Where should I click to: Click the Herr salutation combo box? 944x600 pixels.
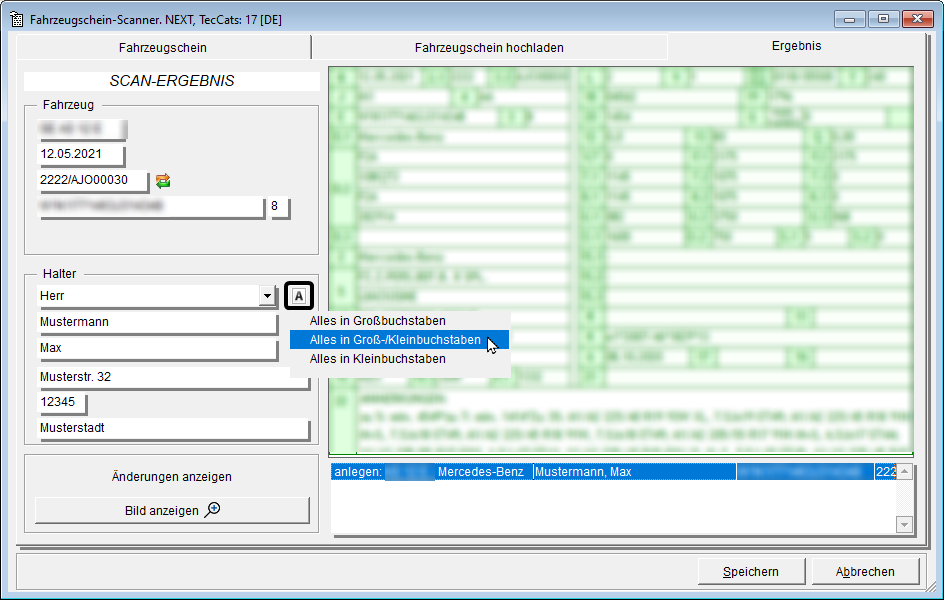click(x=157, y=295)
